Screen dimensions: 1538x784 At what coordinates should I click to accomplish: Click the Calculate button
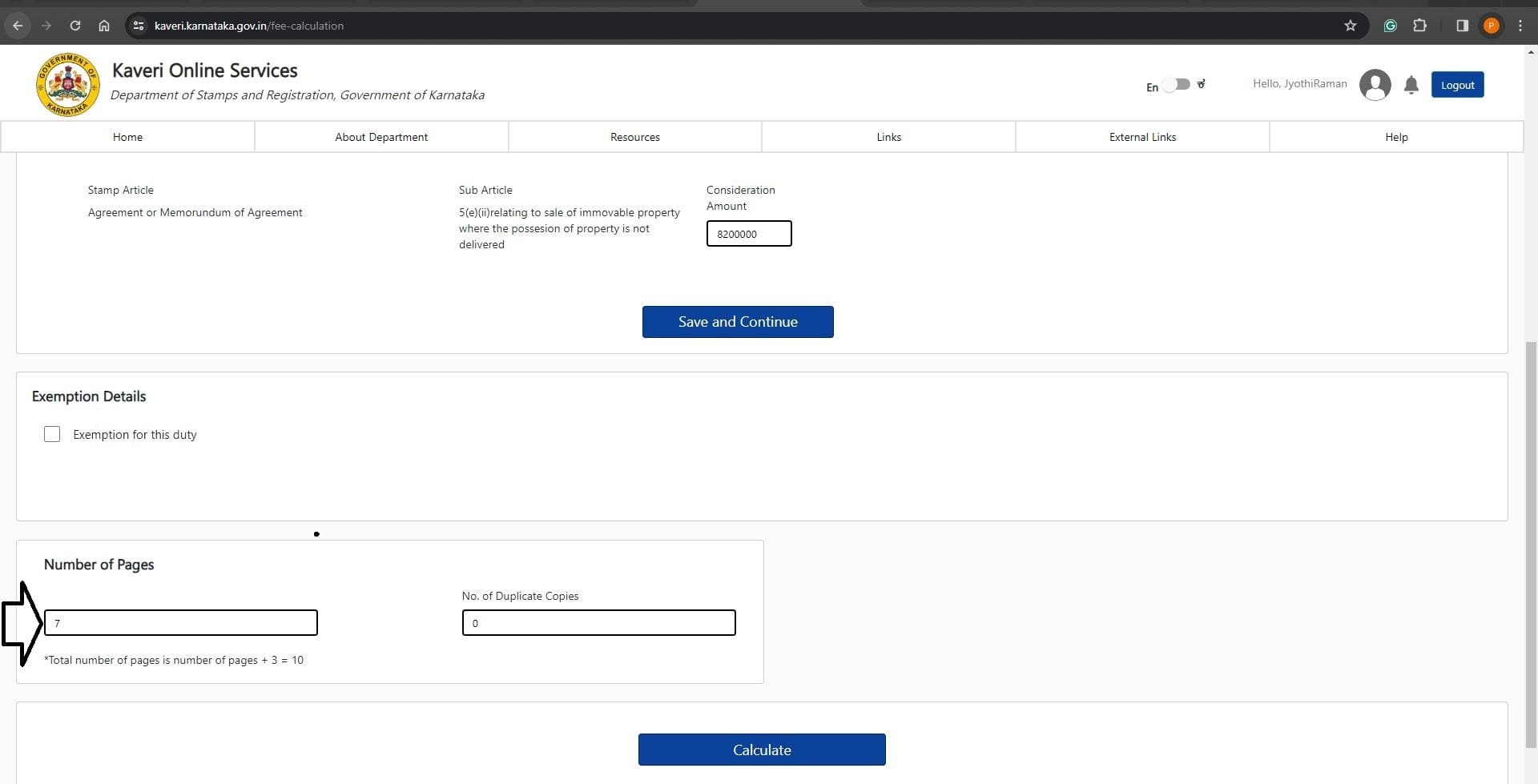762,750
